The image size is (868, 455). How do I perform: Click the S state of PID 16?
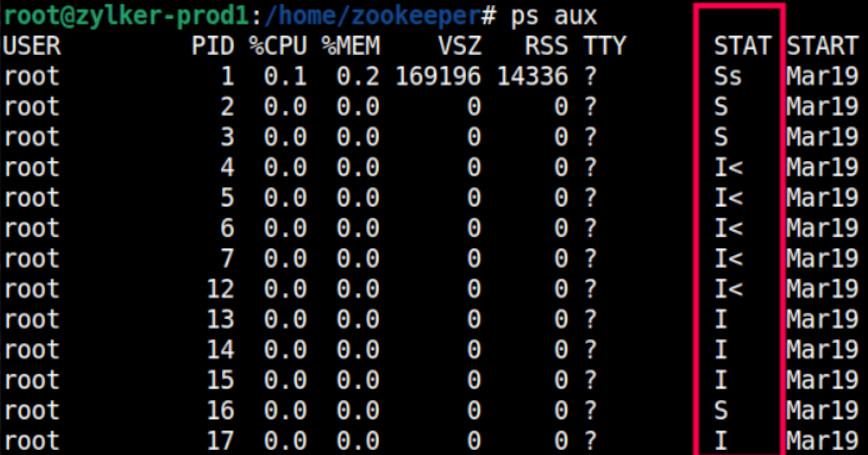tap(721, 411)
